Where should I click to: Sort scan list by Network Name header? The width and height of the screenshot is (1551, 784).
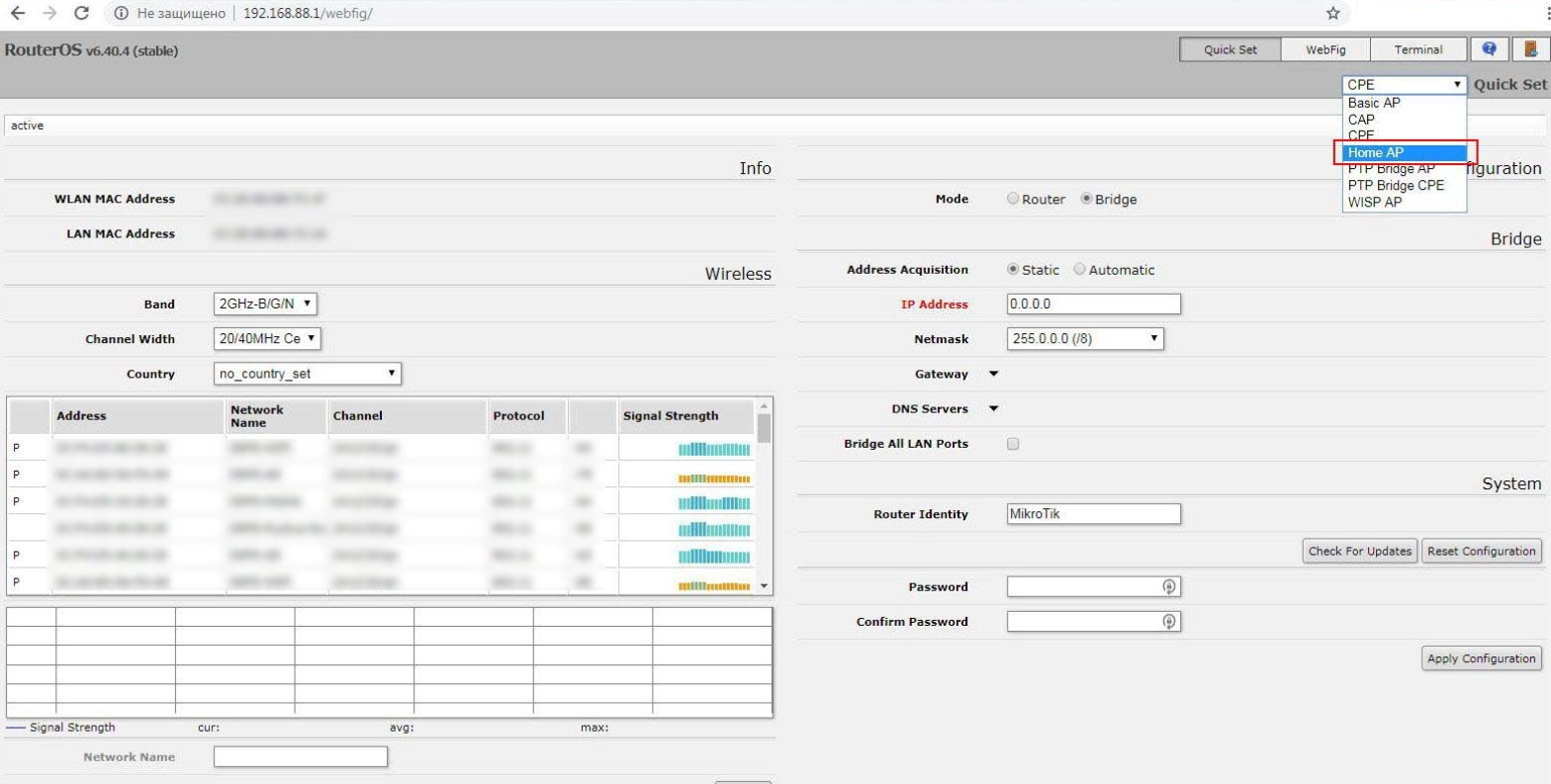(x=275, y=416)
